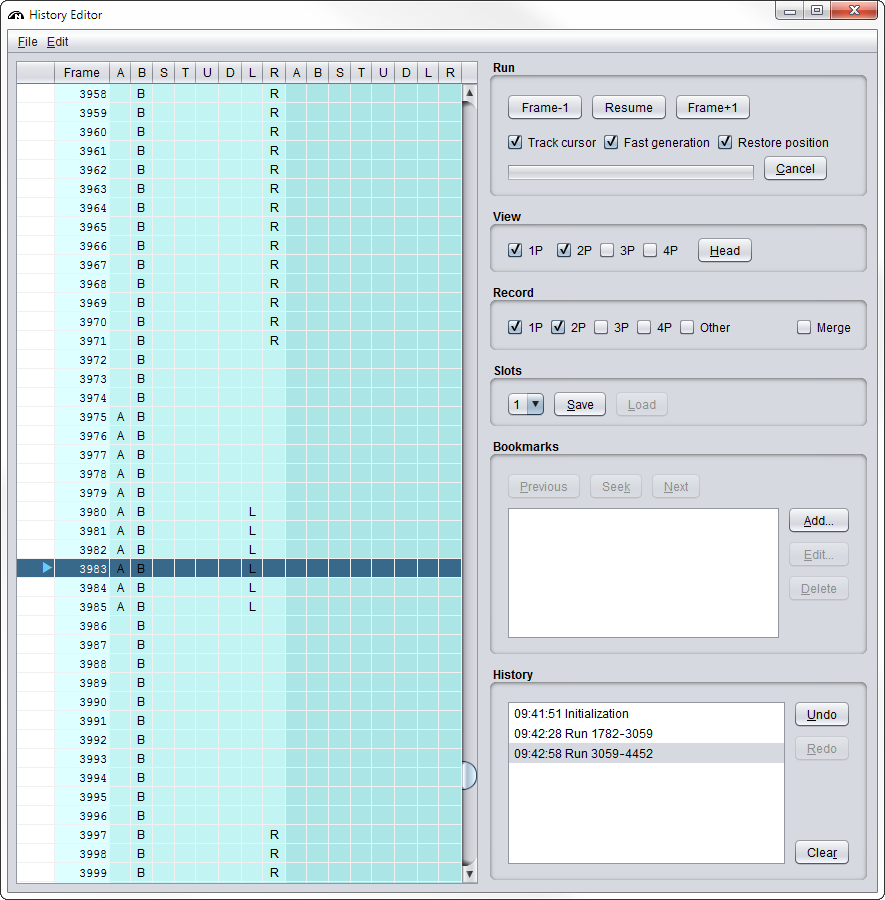Select history entry Run 1782-3059
This screenshot has height=900, width=885.
point(583,734)
